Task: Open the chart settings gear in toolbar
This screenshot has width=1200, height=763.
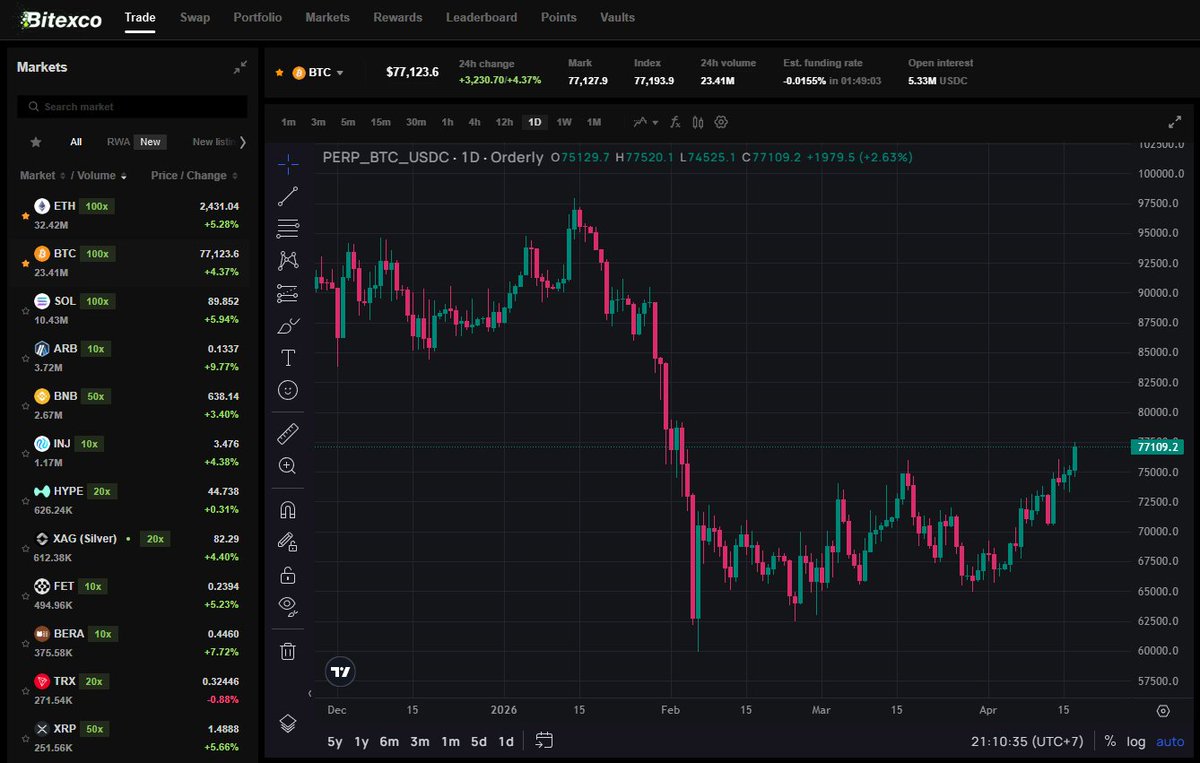Action: (x=721, y=122)
